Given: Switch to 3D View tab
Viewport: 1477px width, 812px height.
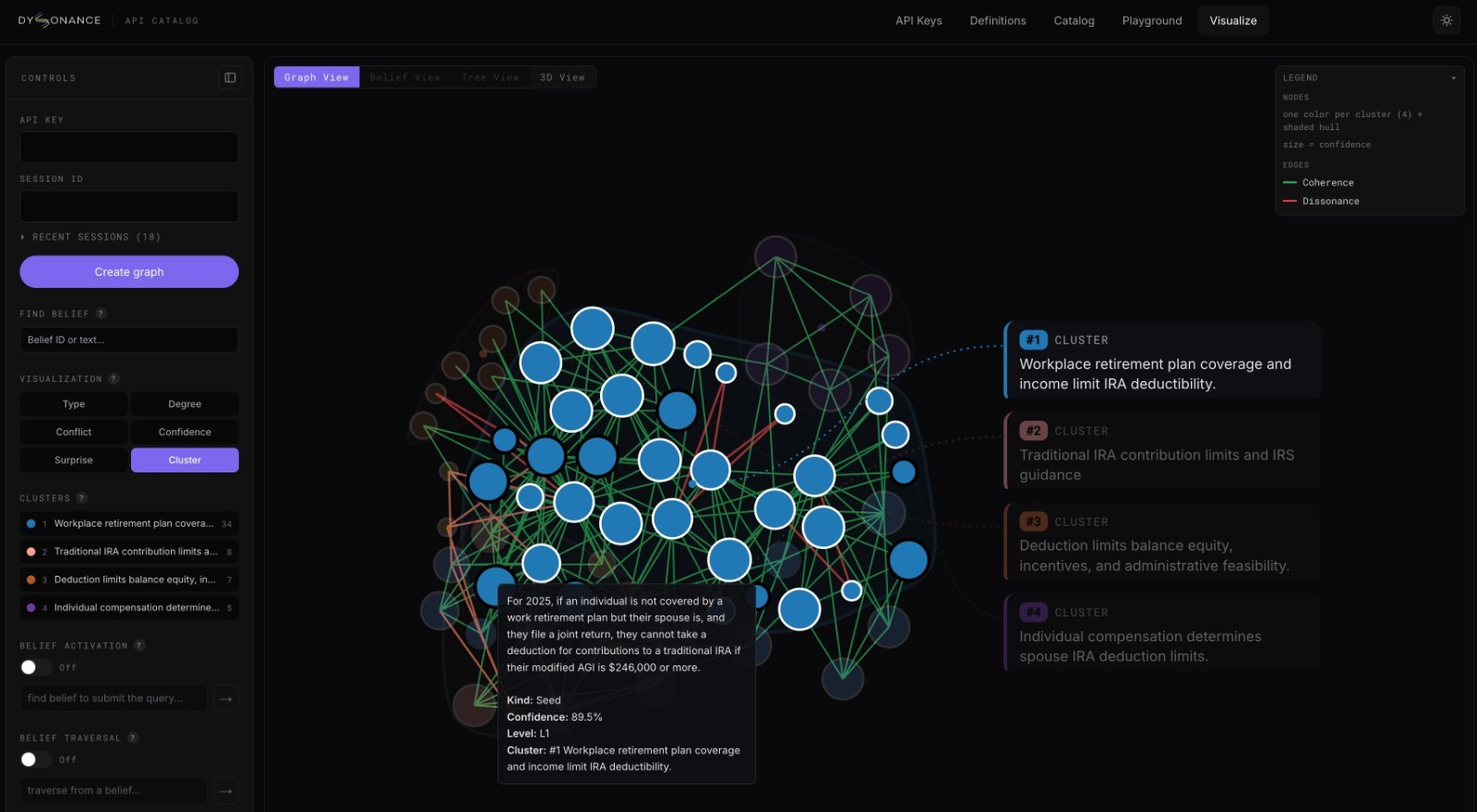Looking at the screenshot, I should (x=562, y=78).
